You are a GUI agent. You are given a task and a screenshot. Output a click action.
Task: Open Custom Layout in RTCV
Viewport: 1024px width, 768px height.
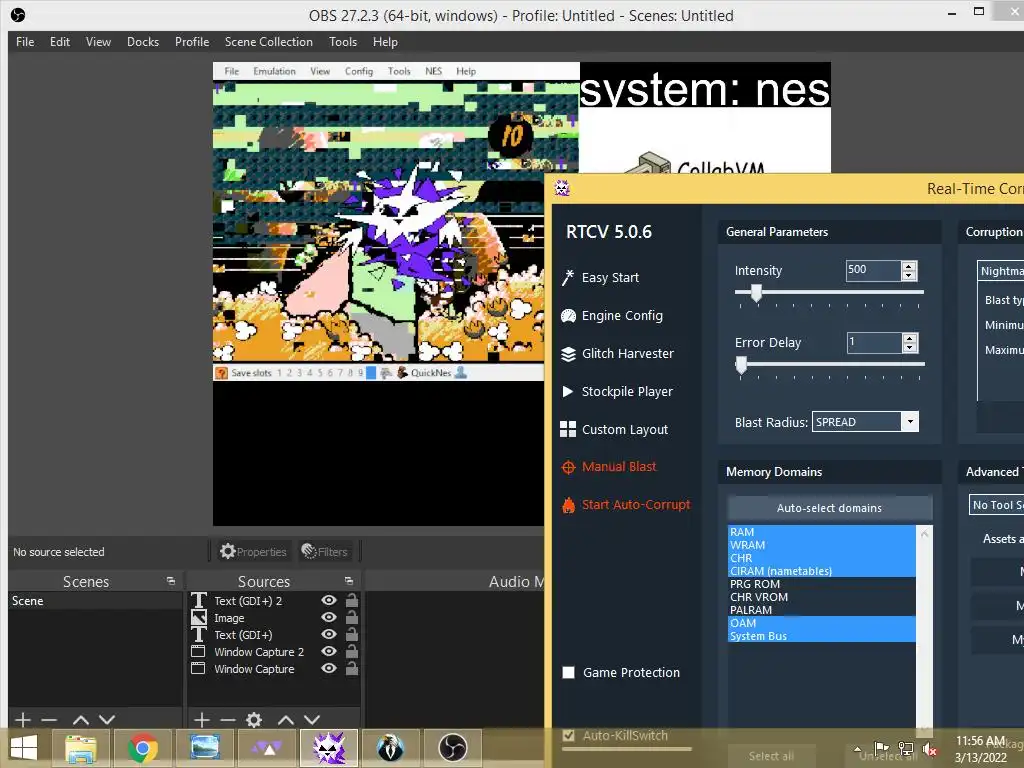point(614,429)
